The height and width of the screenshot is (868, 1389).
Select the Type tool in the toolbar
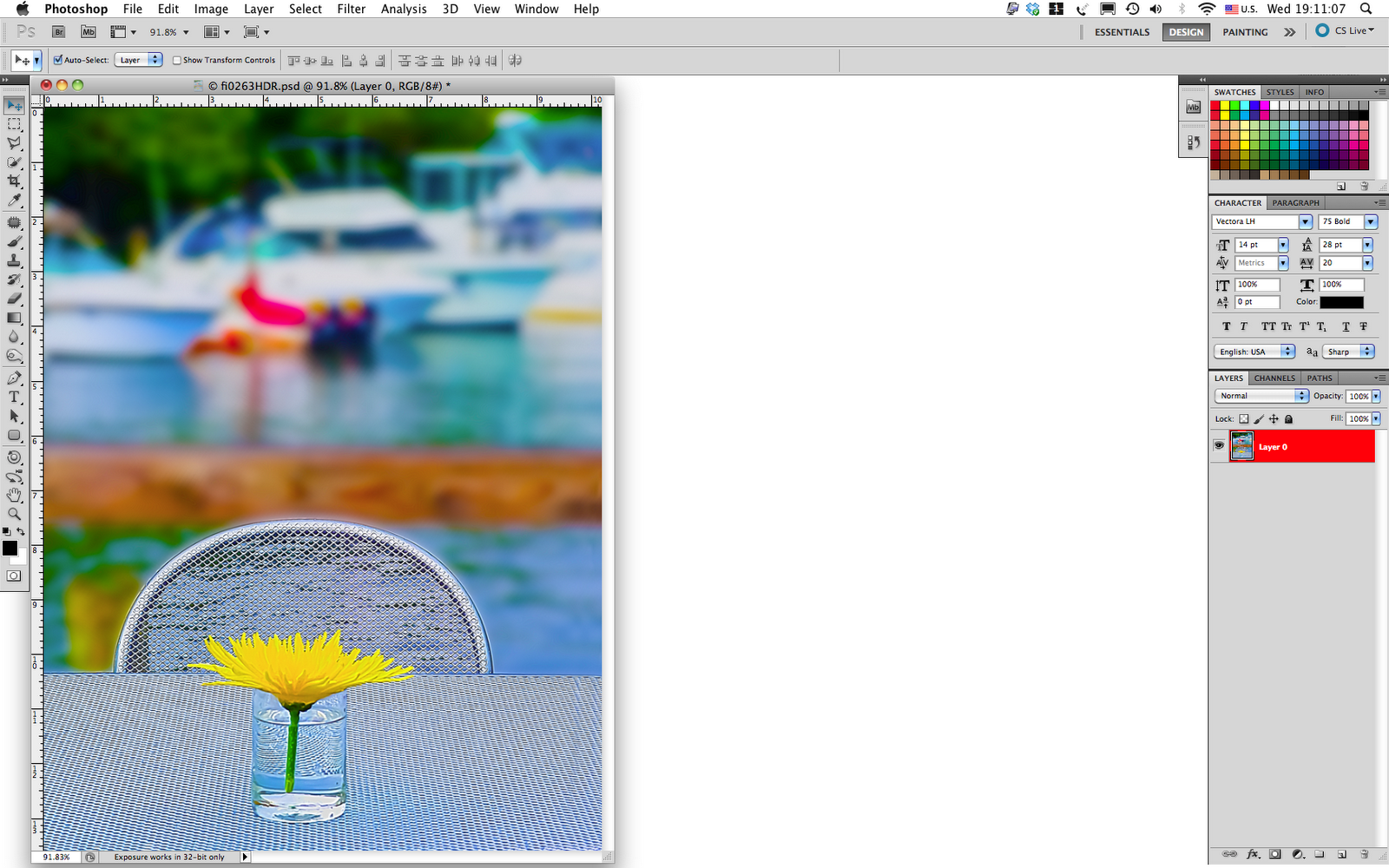coord(13,397)
